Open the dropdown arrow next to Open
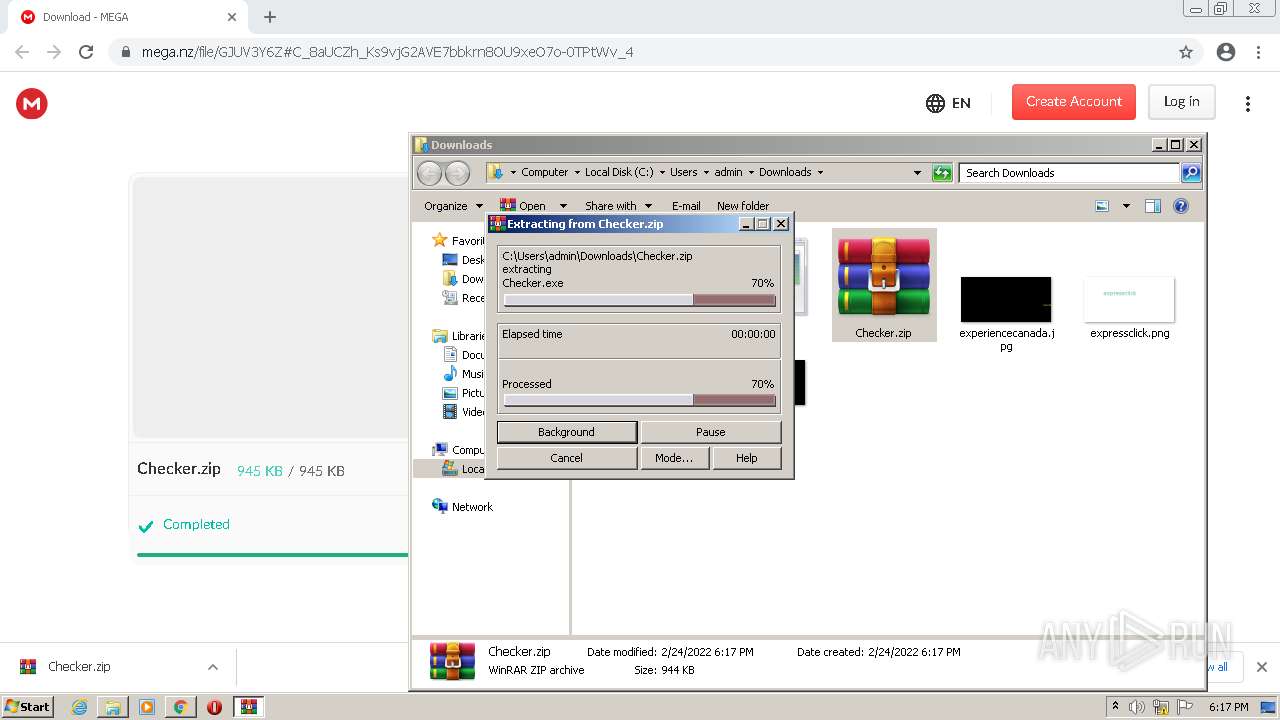1280x720 pixels. point(563,206)
